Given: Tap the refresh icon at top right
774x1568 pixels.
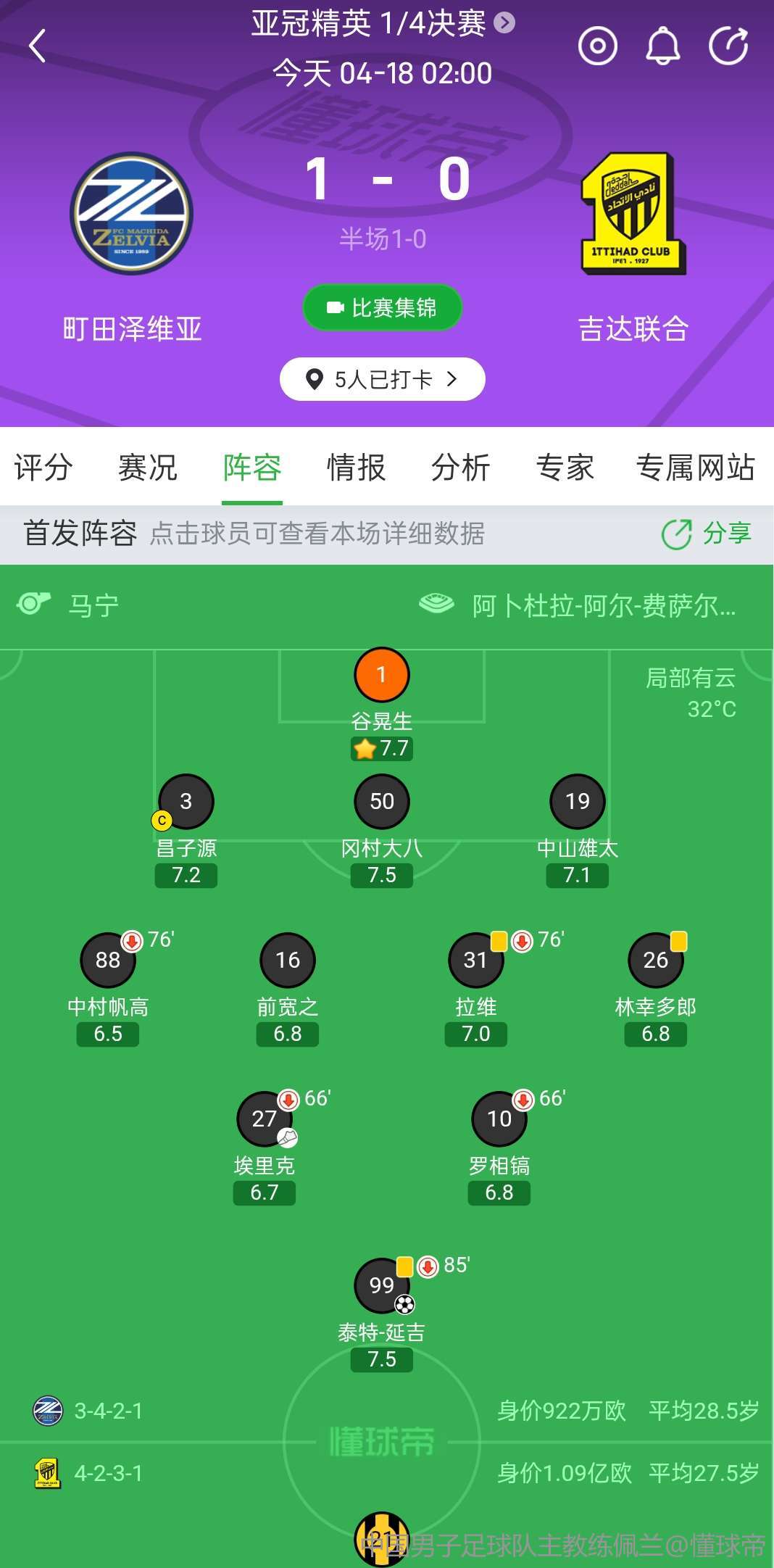Looking at the screenshot, I should click(x=728, y=46).
